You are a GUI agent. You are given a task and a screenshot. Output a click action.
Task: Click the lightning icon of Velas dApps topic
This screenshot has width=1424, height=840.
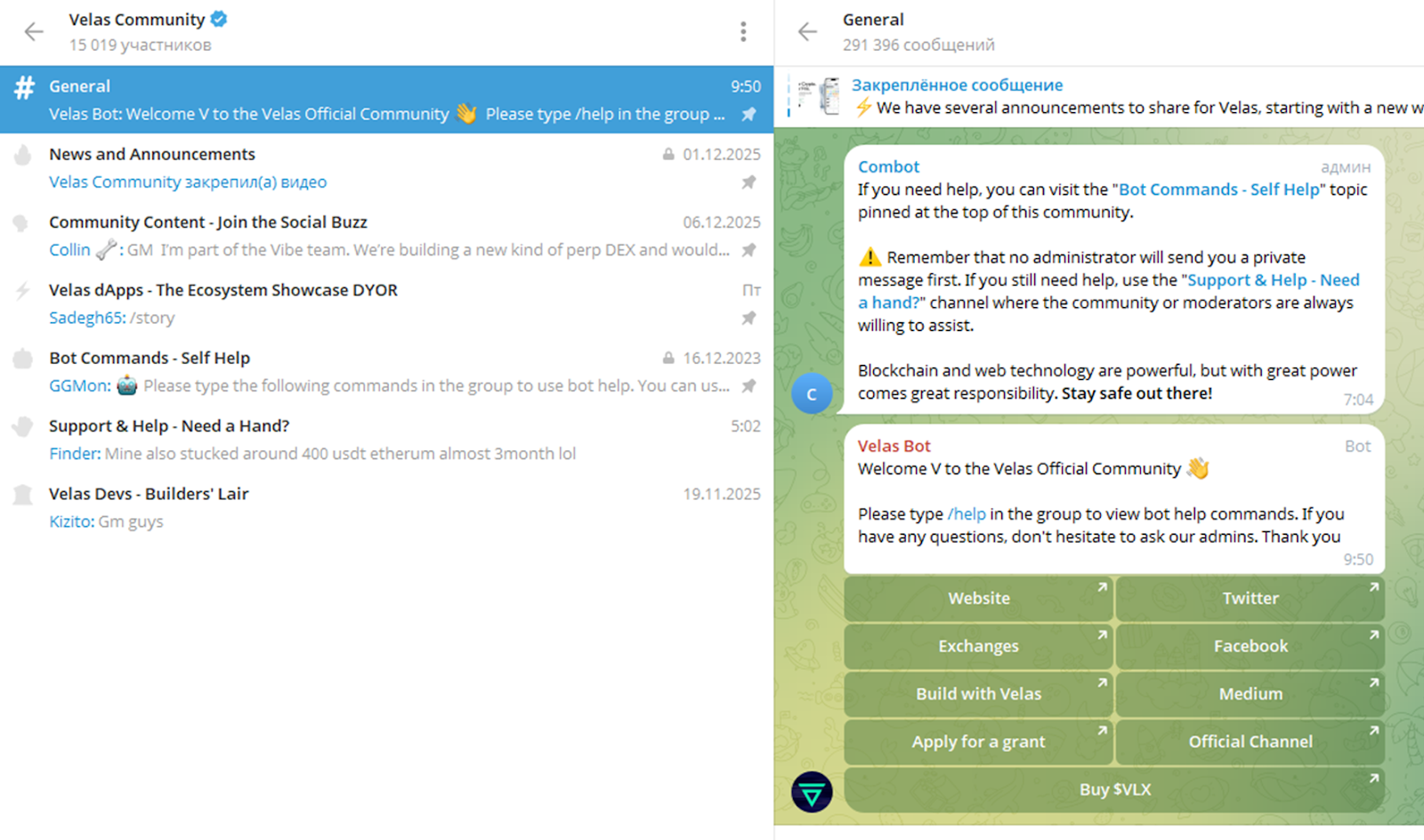click(x=23, y=291)
